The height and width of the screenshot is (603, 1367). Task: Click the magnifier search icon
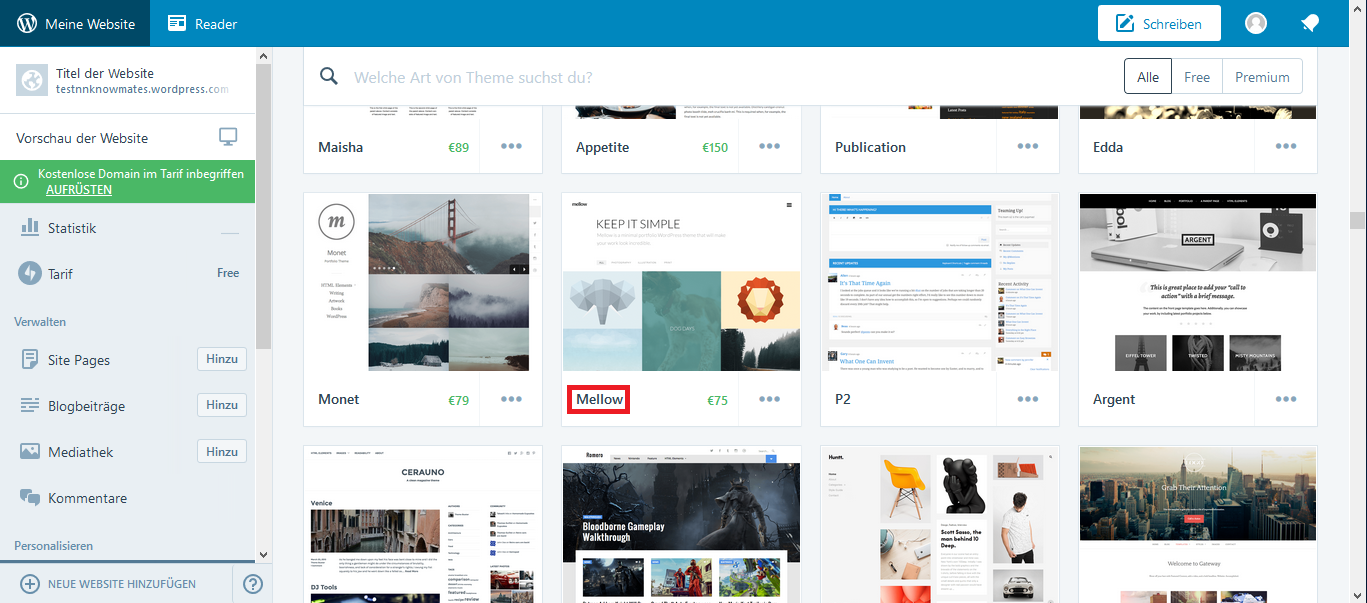pyautogui.click(x=328, y=77)
